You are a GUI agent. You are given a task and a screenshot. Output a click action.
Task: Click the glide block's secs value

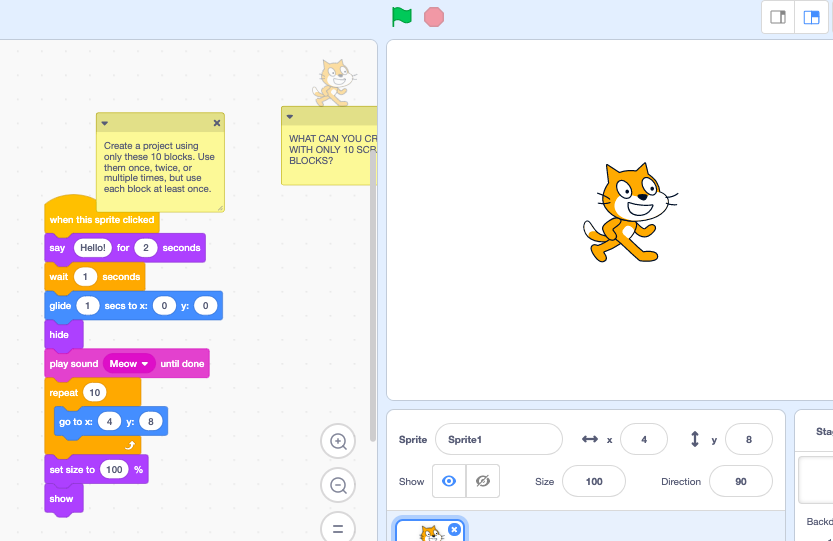pyautogui.click(x=88, y=306)
